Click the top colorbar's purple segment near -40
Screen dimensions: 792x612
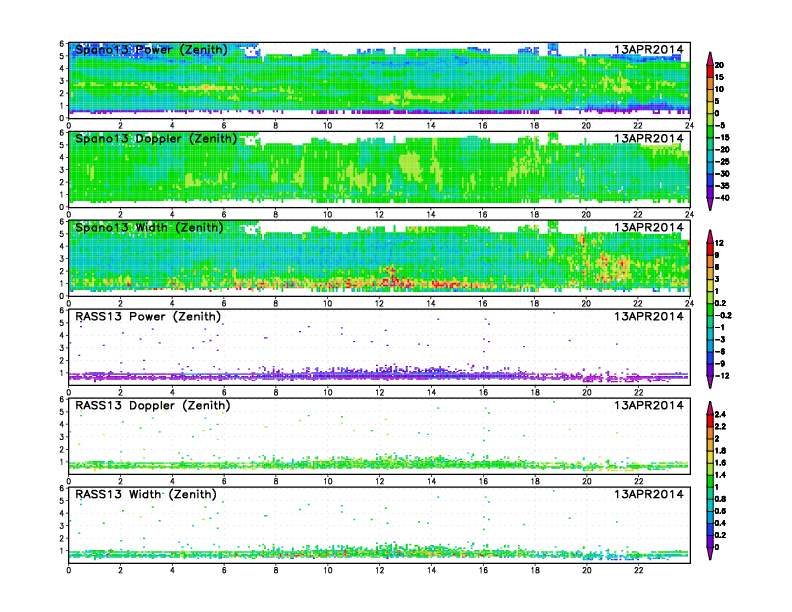pyautogui.click(x=710, y=192)
